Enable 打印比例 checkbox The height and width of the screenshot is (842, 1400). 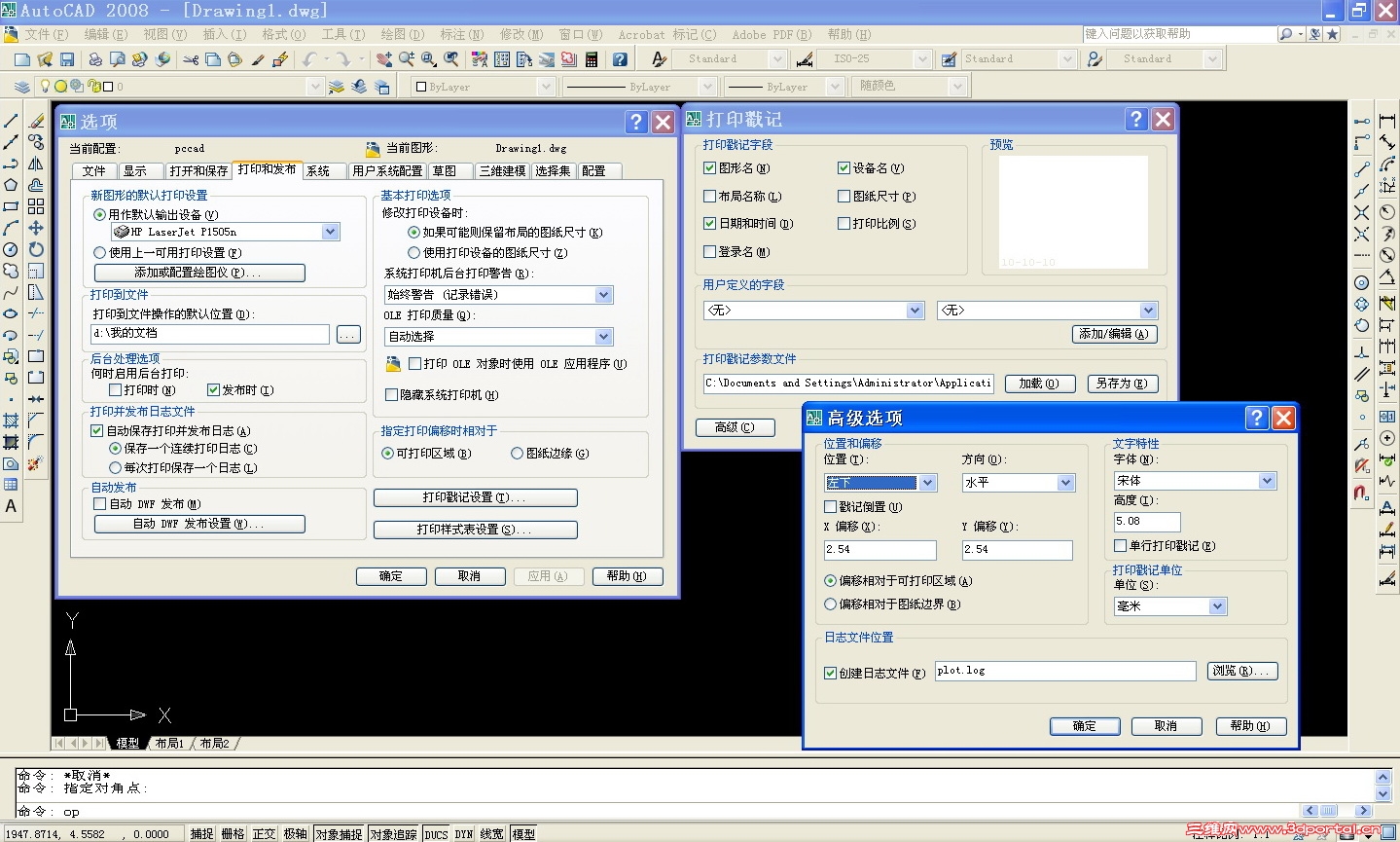[x=844, y=224]
